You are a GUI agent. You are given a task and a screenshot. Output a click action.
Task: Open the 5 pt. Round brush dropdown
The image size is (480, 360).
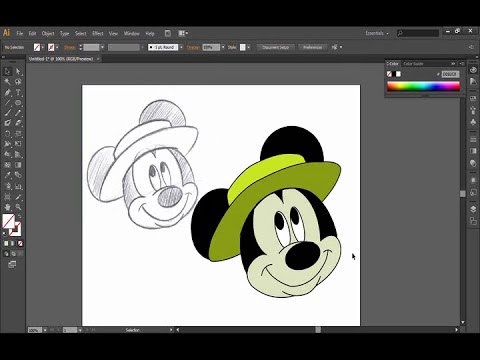[x=181, y=47]
